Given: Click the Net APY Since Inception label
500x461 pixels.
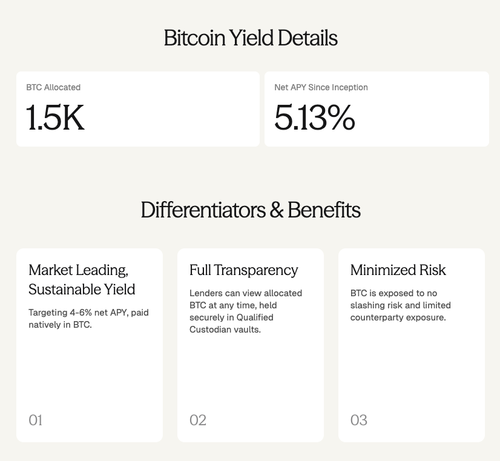Looking at the screenshot, I should (x=321, y=87).
